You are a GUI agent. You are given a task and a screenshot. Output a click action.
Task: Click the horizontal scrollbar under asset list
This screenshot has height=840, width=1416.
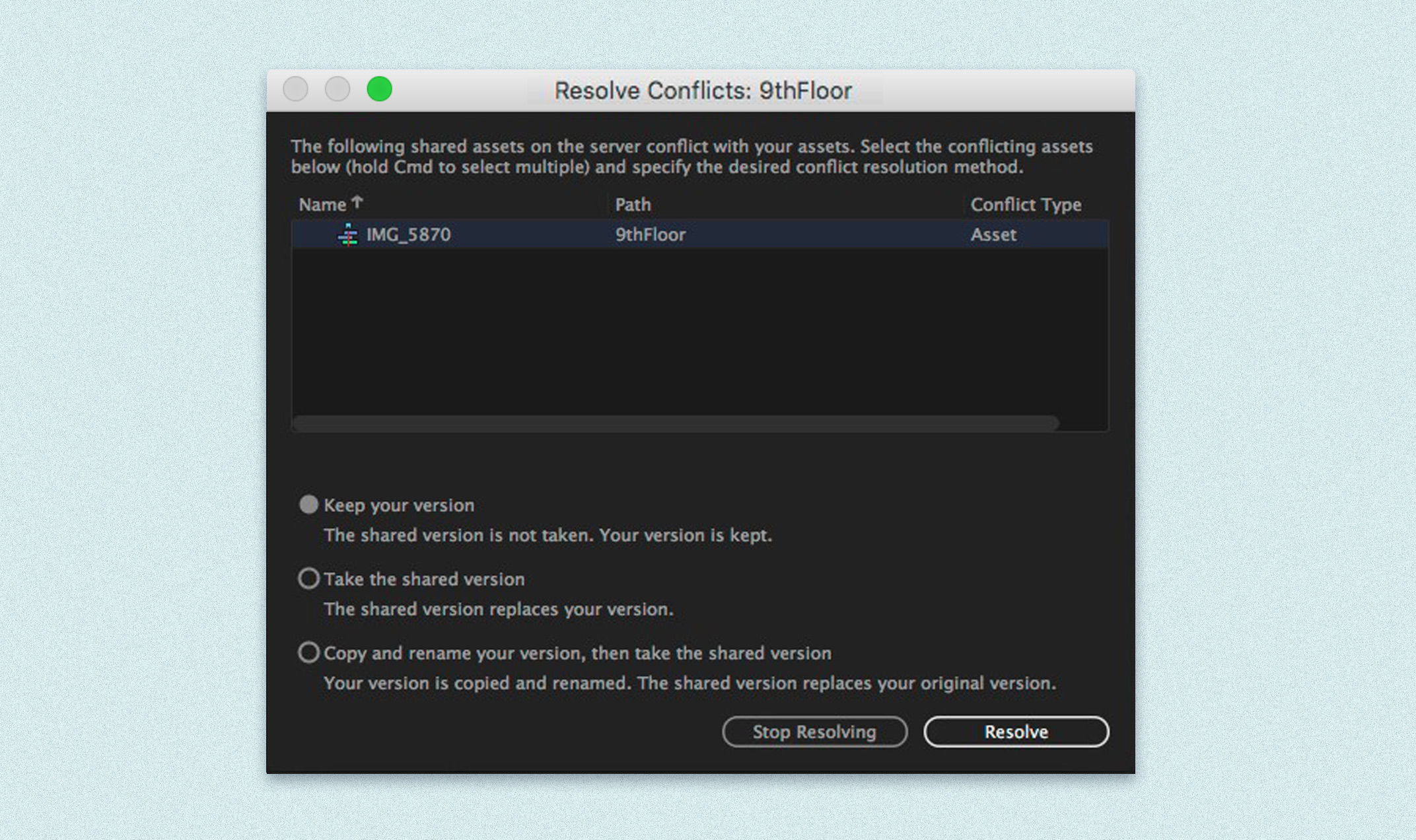coord(675,423)
